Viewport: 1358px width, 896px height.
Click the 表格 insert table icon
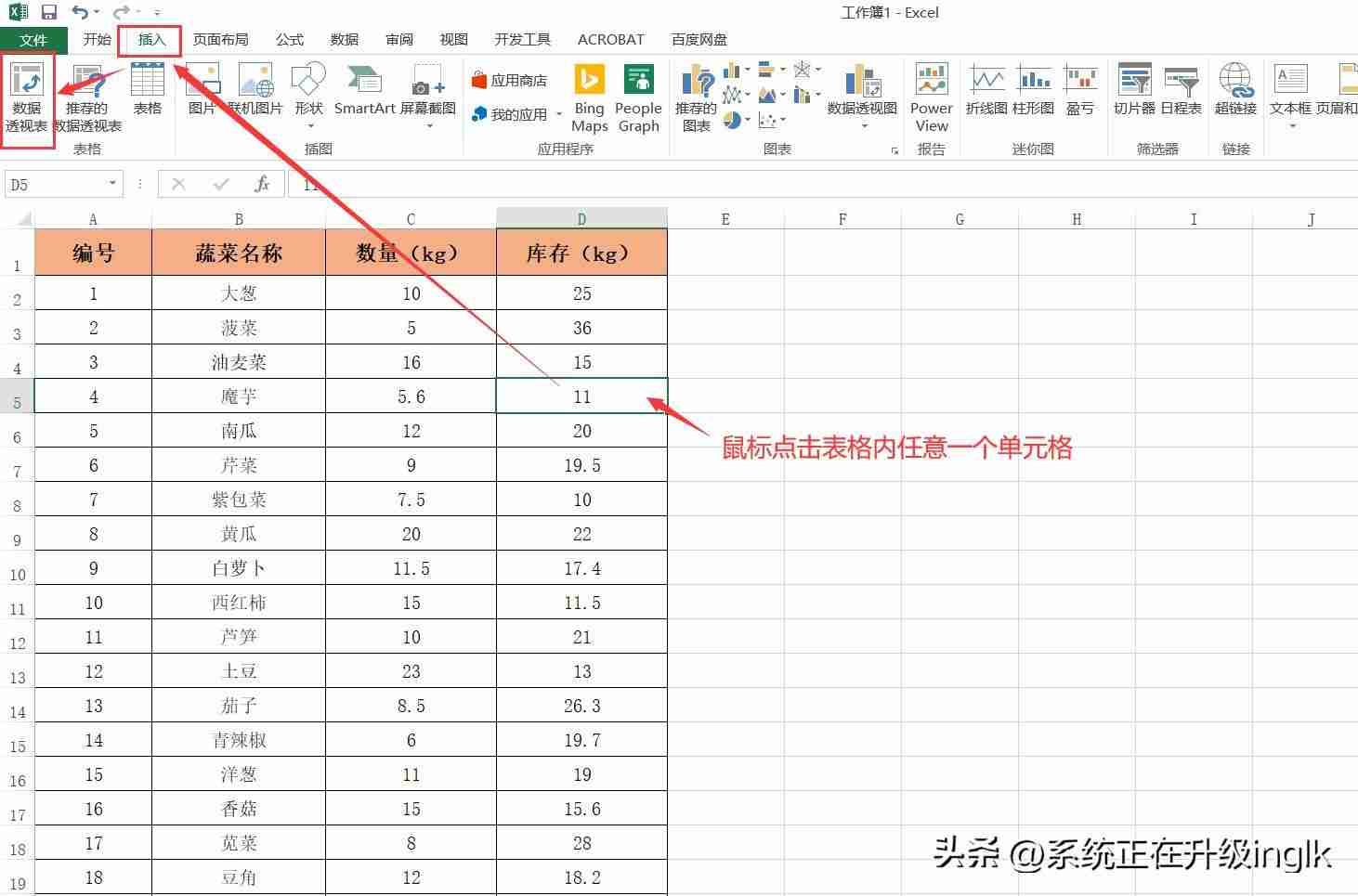click(148, 89)
